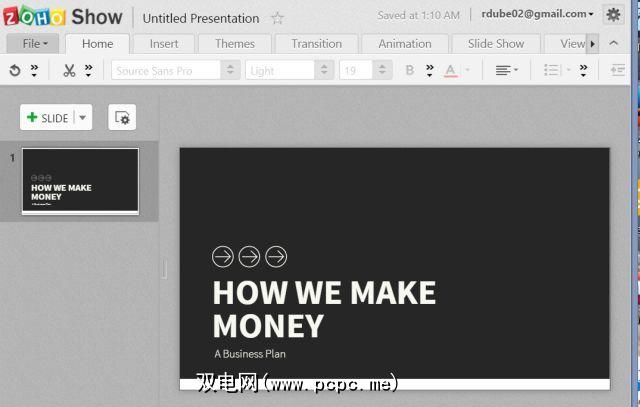Click the indent icon at the toolbar edge
The width and height of the screenshot is (640, 407).
click(618, 70)
